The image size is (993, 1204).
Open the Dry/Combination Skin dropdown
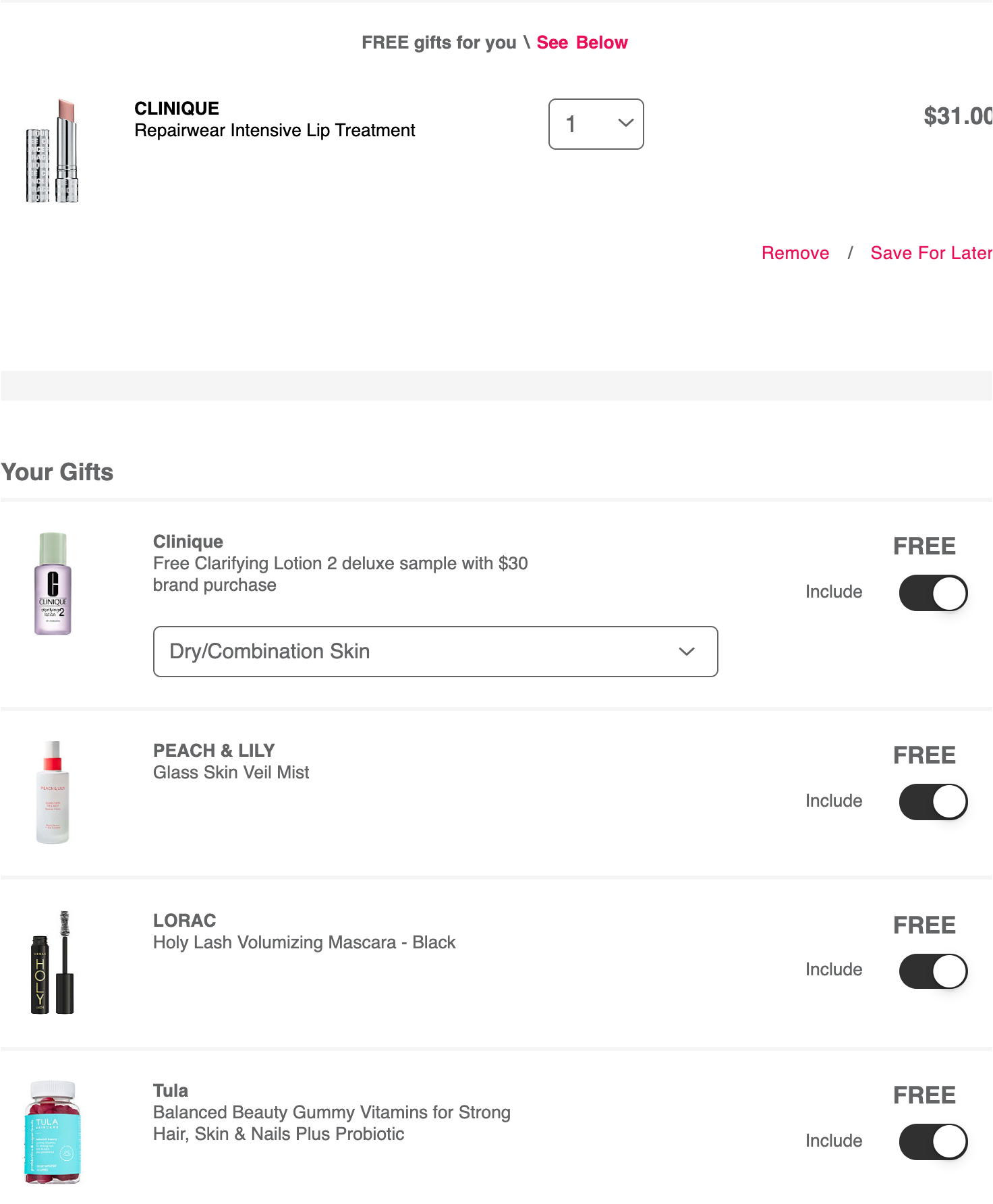point(436,652)
